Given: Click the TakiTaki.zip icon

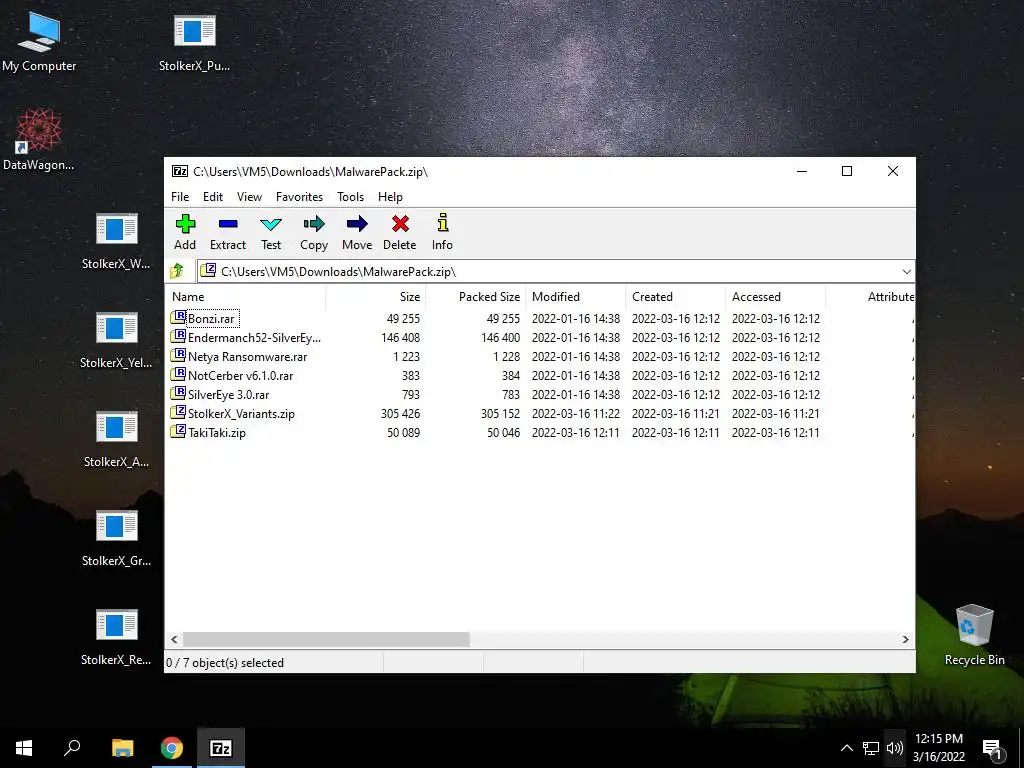Looking at the screenshot, I should click(178, 432).
